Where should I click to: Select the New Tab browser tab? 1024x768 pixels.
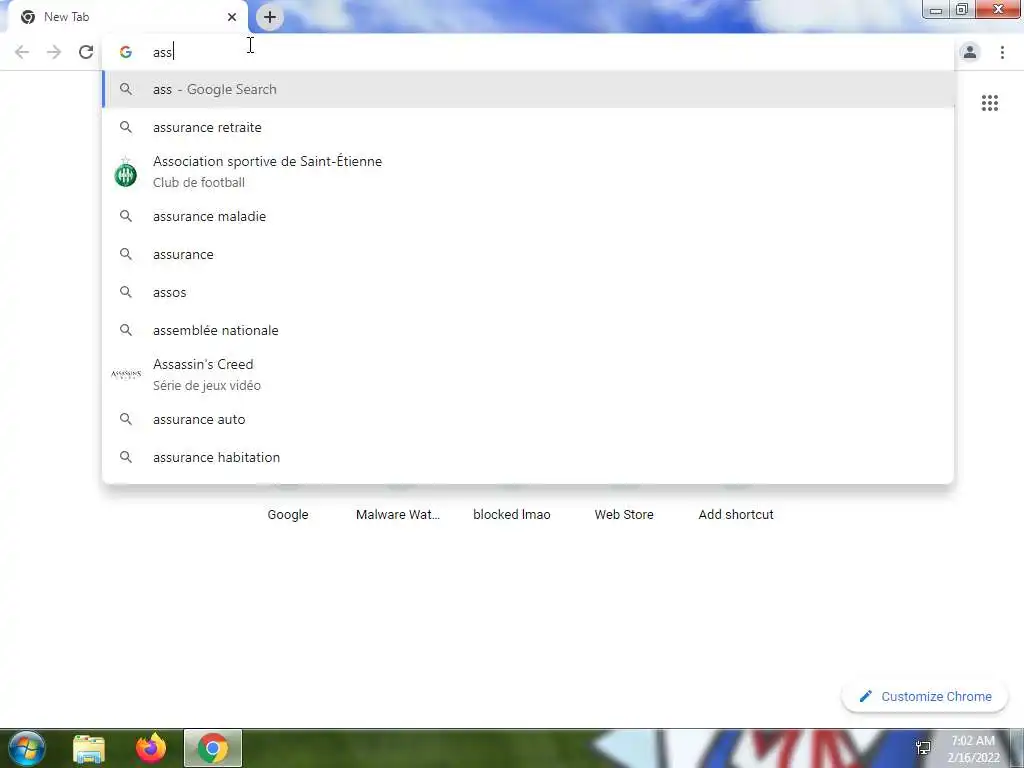coord(127,17)
